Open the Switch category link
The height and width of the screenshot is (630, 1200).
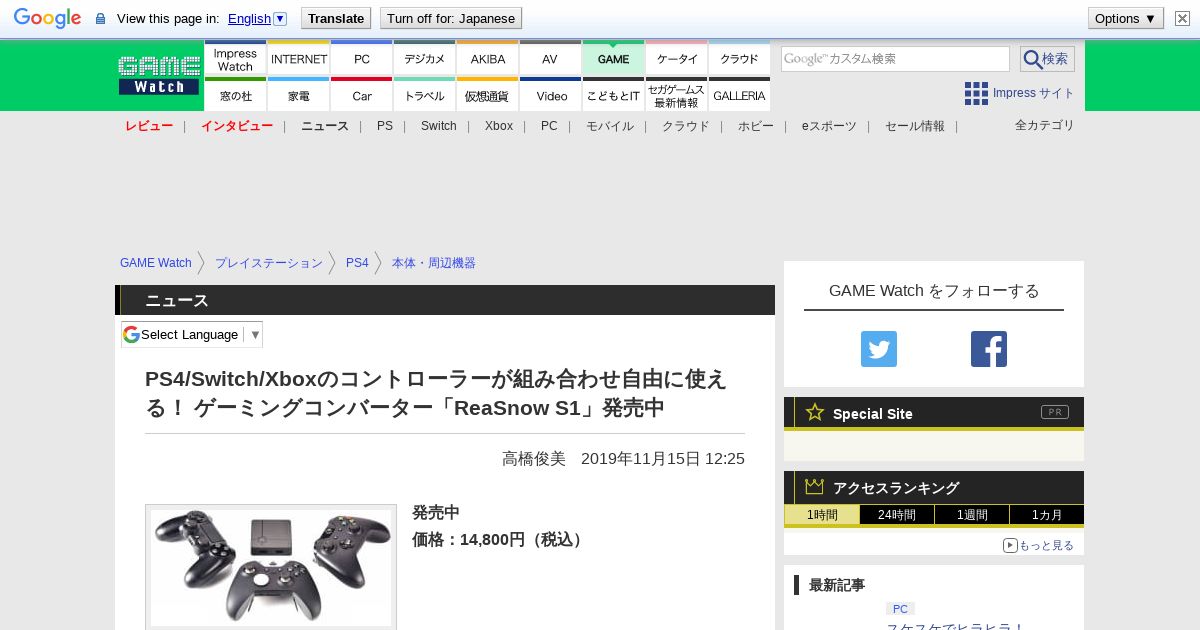(x=439, y=126)
